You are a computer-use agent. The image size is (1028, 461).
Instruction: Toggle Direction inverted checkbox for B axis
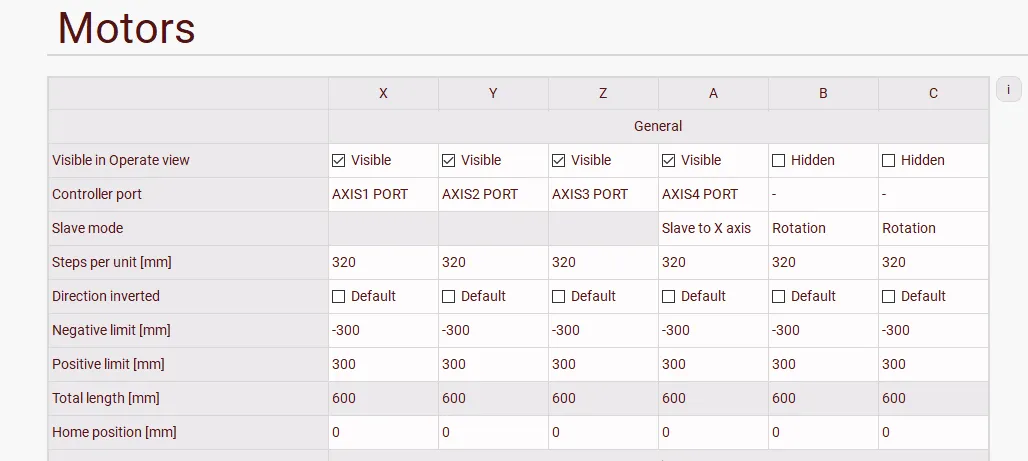pyautogui.click(x=779, y=296)
